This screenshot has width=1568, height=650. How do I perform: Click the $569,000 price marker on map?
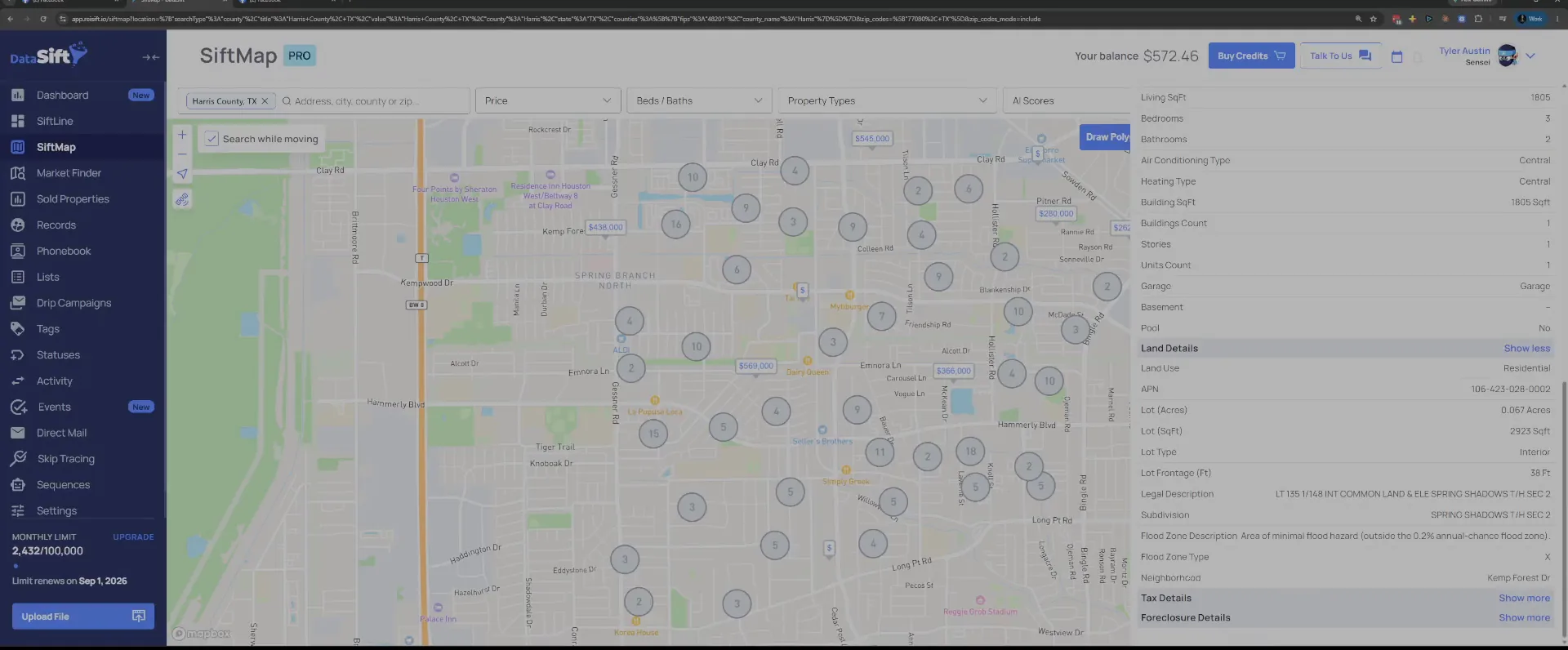755,367
